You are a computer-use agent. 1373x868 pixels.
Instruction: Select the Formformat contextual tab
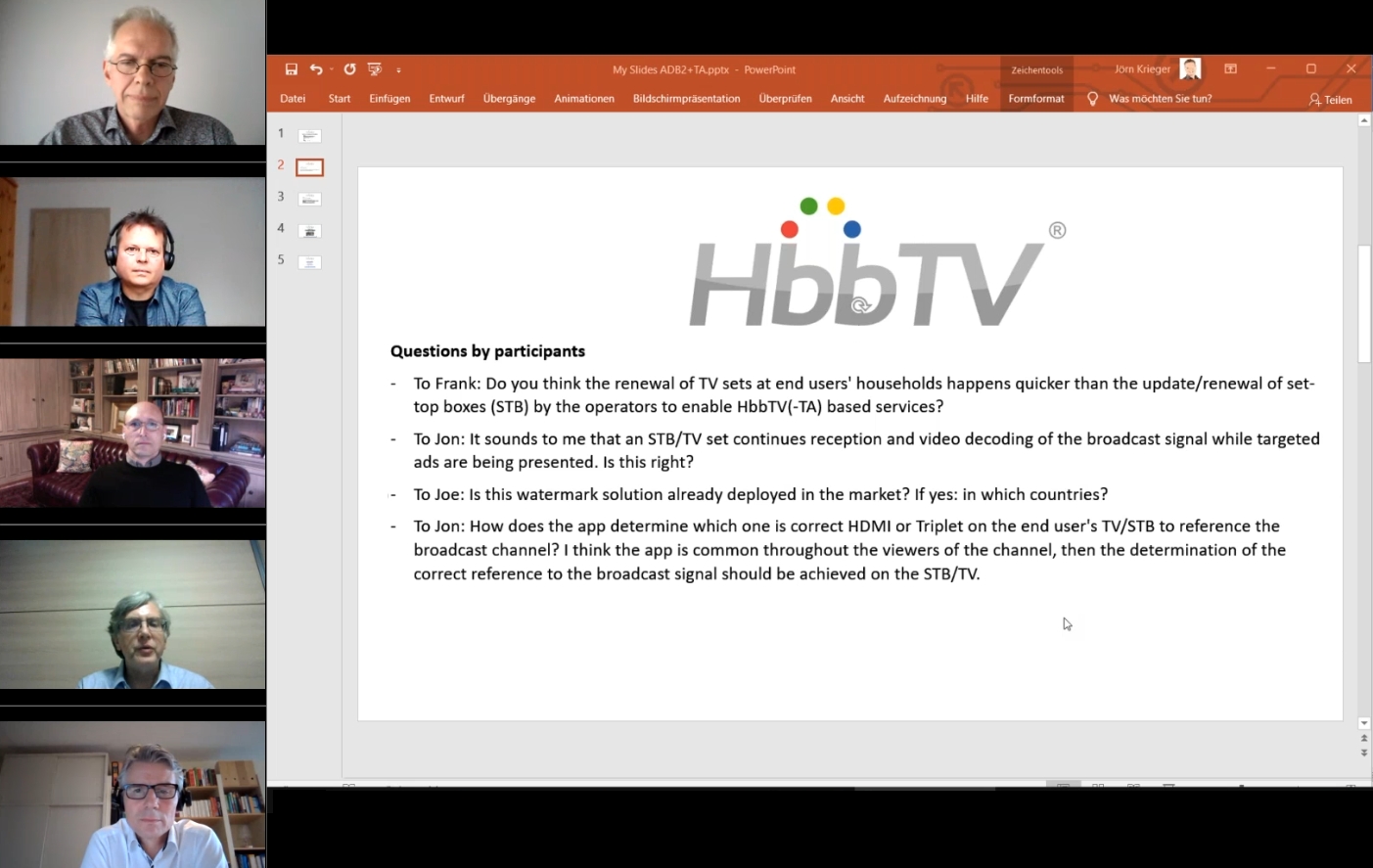pos(1035,98)
